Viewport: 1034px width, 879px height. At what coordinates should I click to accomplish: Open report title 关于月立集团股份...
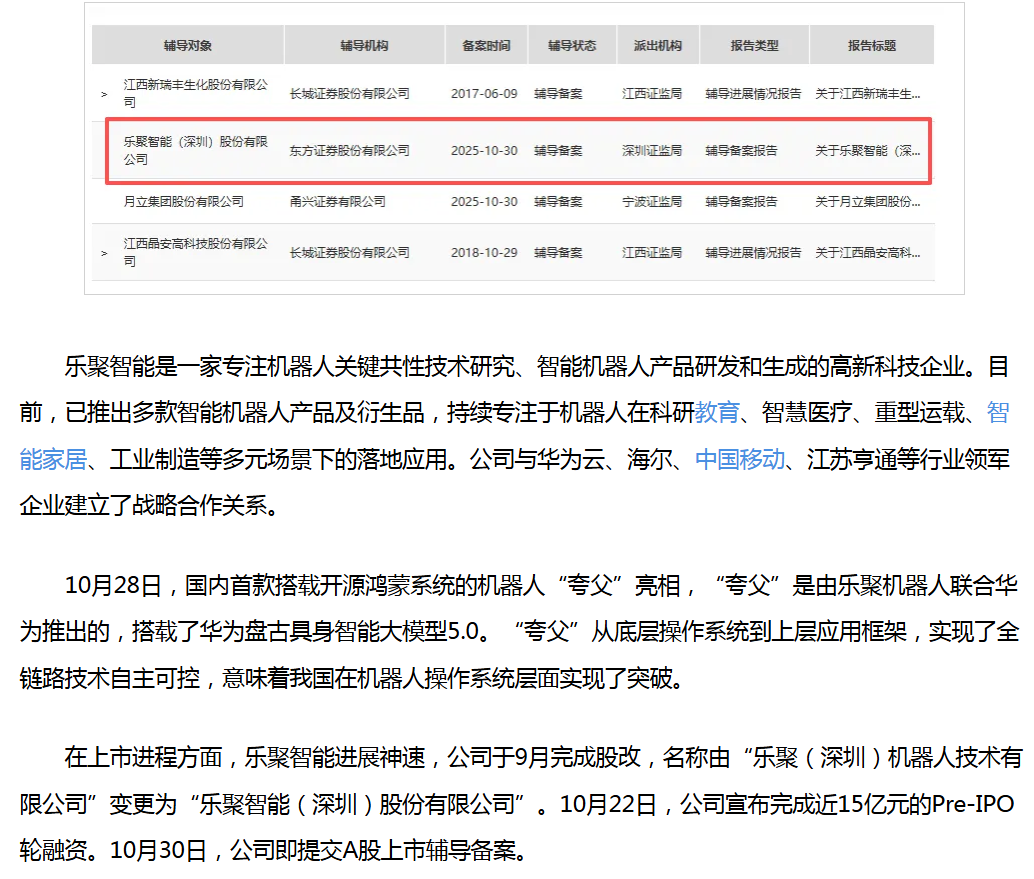pos(868,201)
